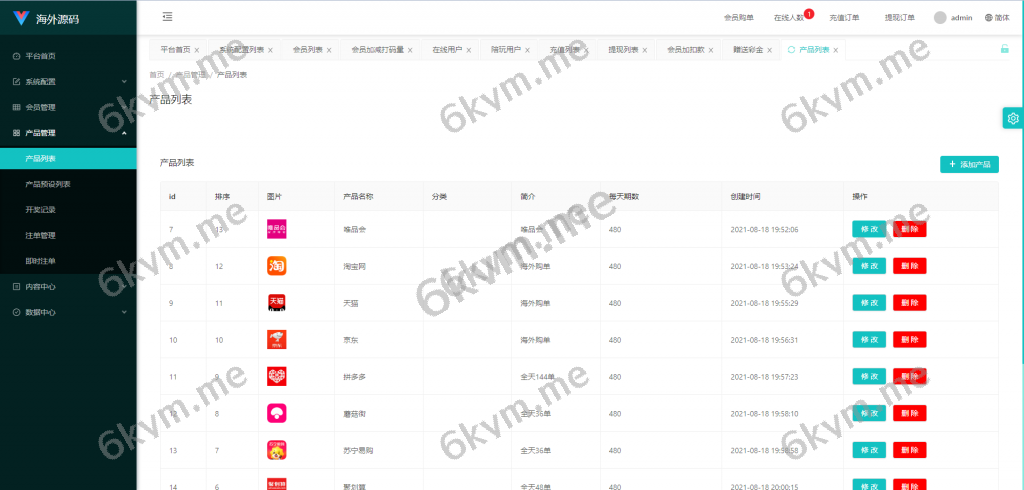Open 会员购单 in the top bar
1024x490 pixels.
[x=739, y=18]
